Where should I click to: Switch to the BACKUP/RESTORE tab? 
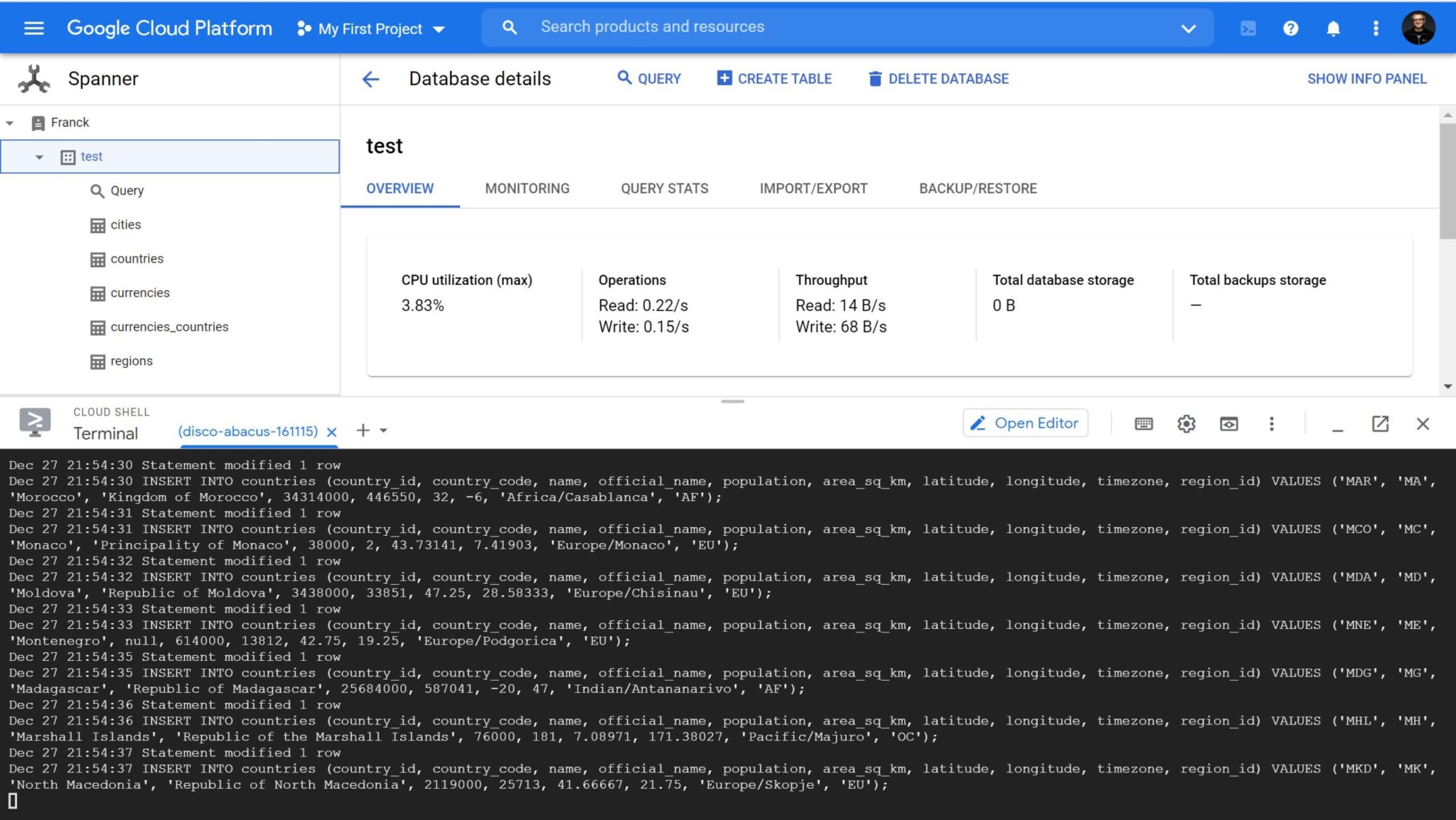point(978,188)
